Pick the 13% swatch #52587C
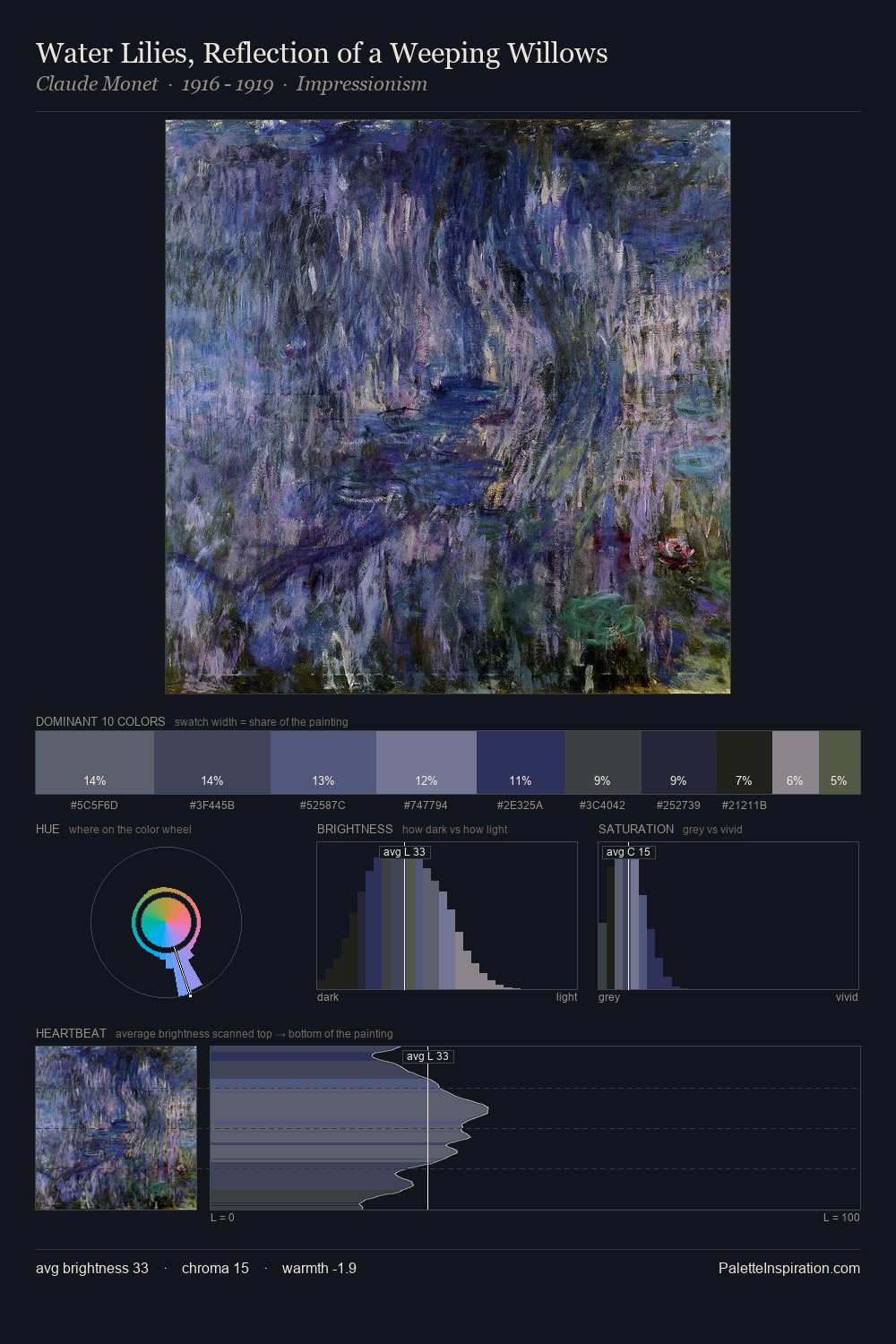Viewport: 896px width, 1344px height. point(323,762)
